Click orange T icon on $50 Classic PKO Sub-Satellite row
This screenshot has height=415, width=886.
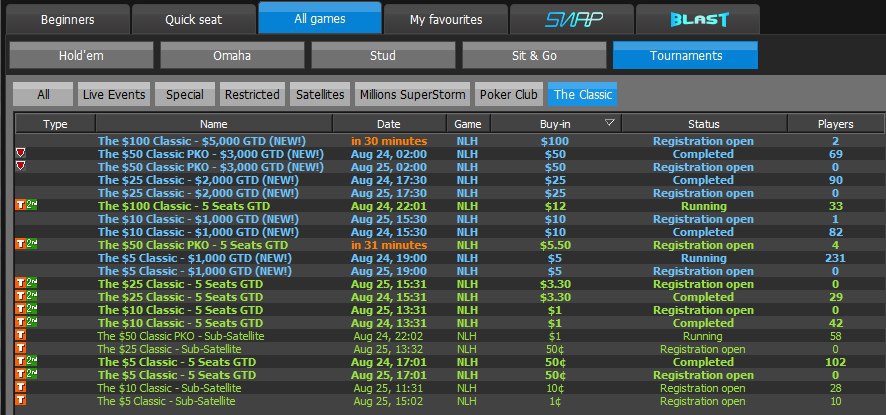pos(20,335)
